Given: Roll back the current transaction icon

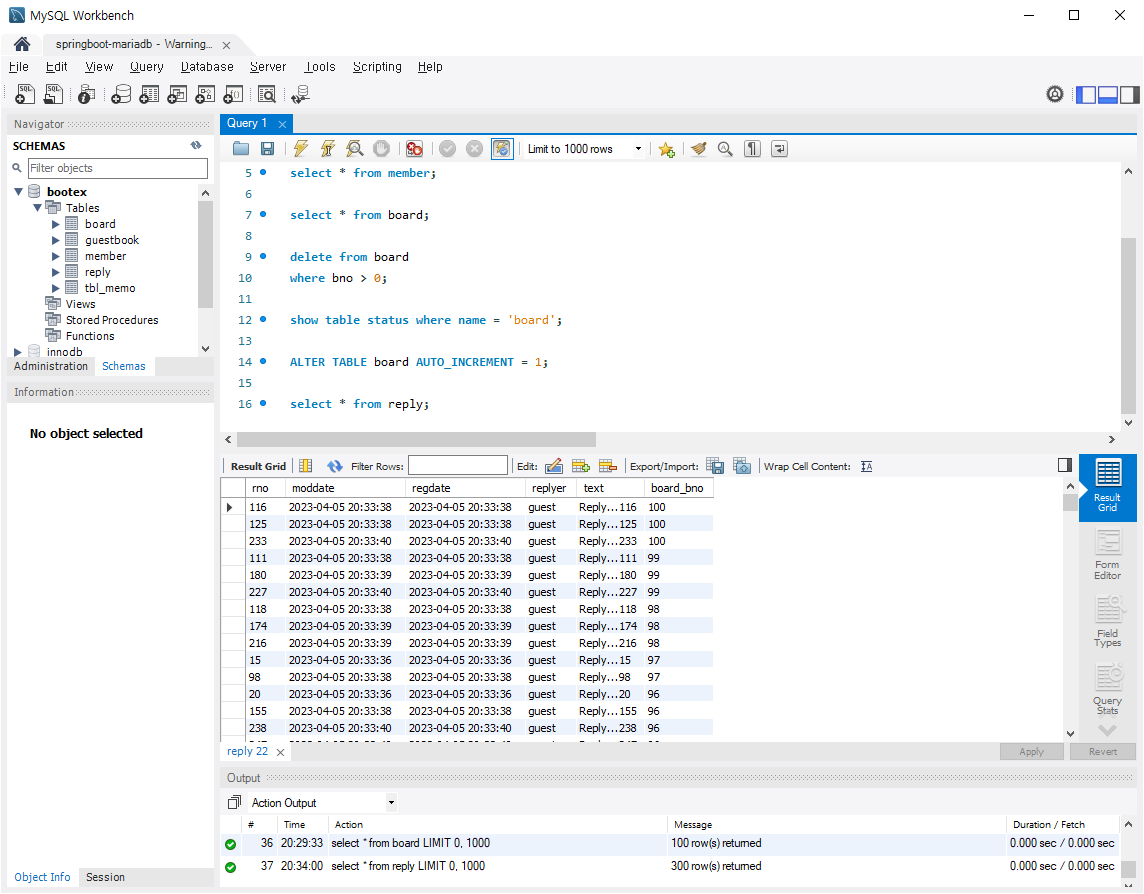Looking at the screenshot, I should coord(474,149).
